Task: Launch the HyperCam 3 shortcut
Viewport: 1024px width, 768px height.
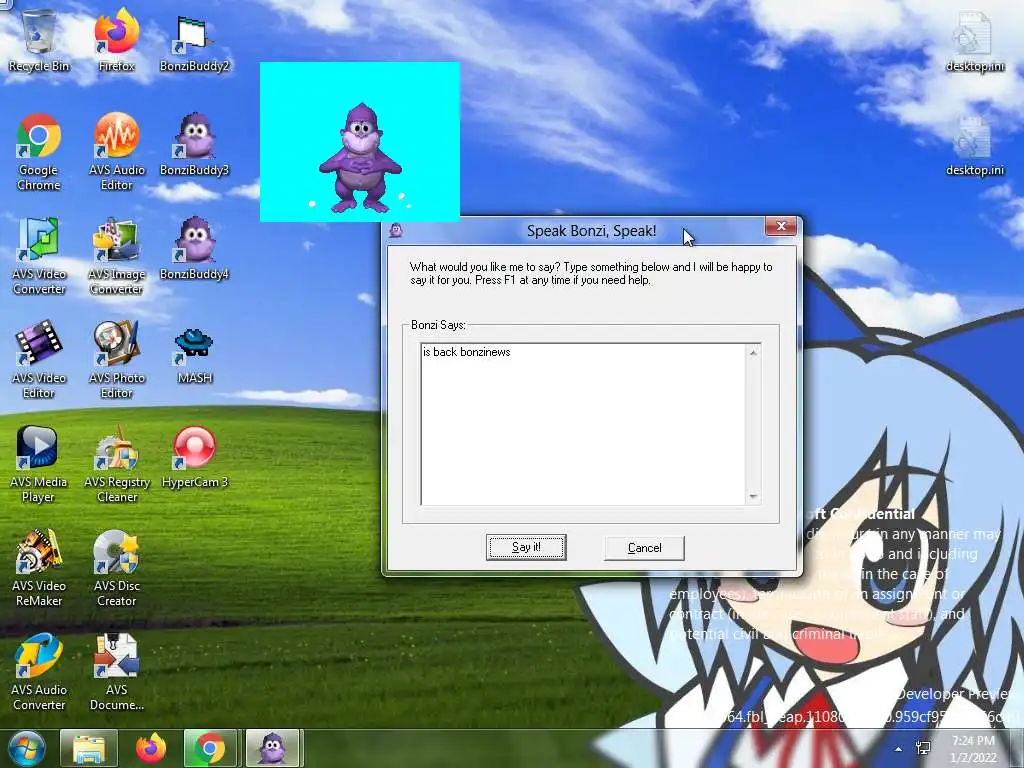Action: point(195,456)
